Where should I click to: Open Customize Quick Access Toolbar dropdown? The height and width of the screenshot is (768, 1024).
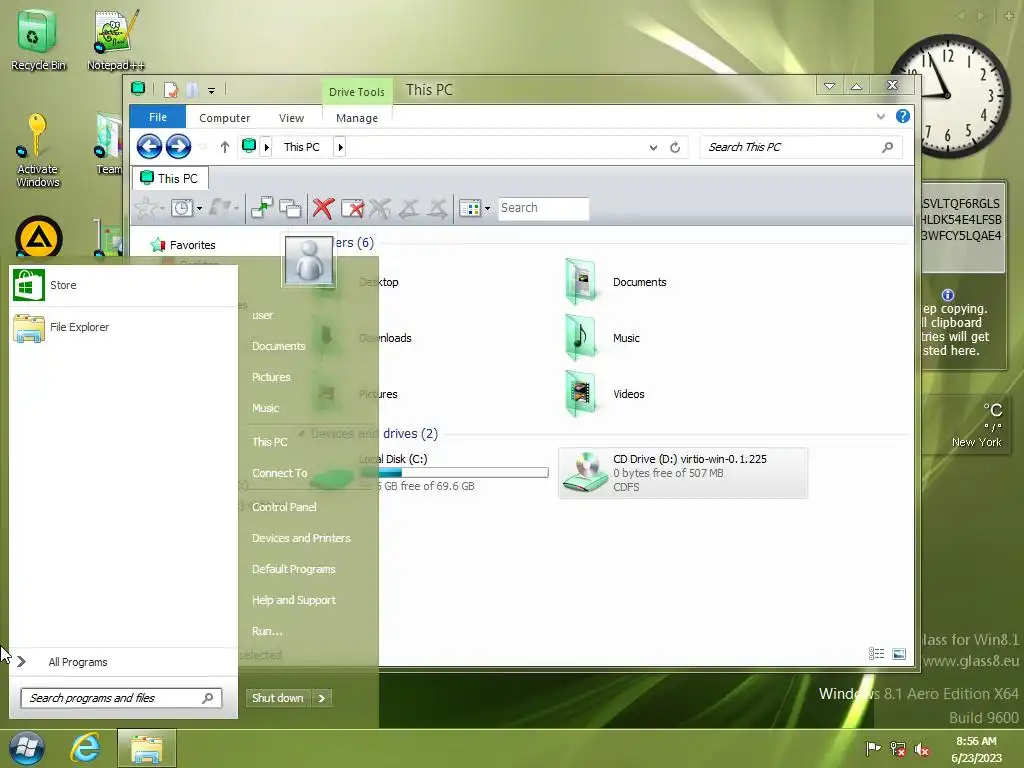[x=212, y=91]
